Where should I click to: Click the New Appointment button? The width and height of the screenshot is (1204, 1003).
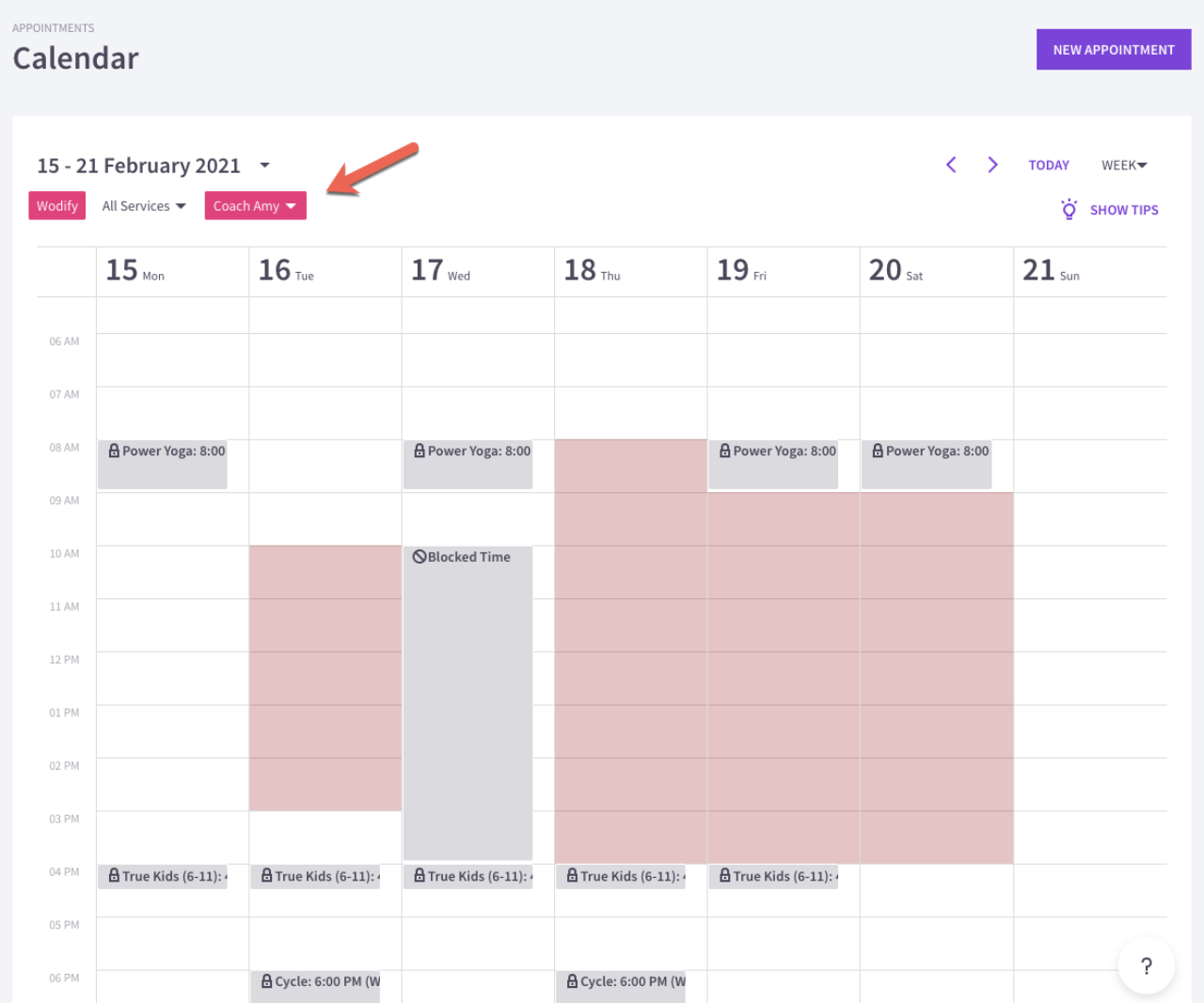[1114, 50]
